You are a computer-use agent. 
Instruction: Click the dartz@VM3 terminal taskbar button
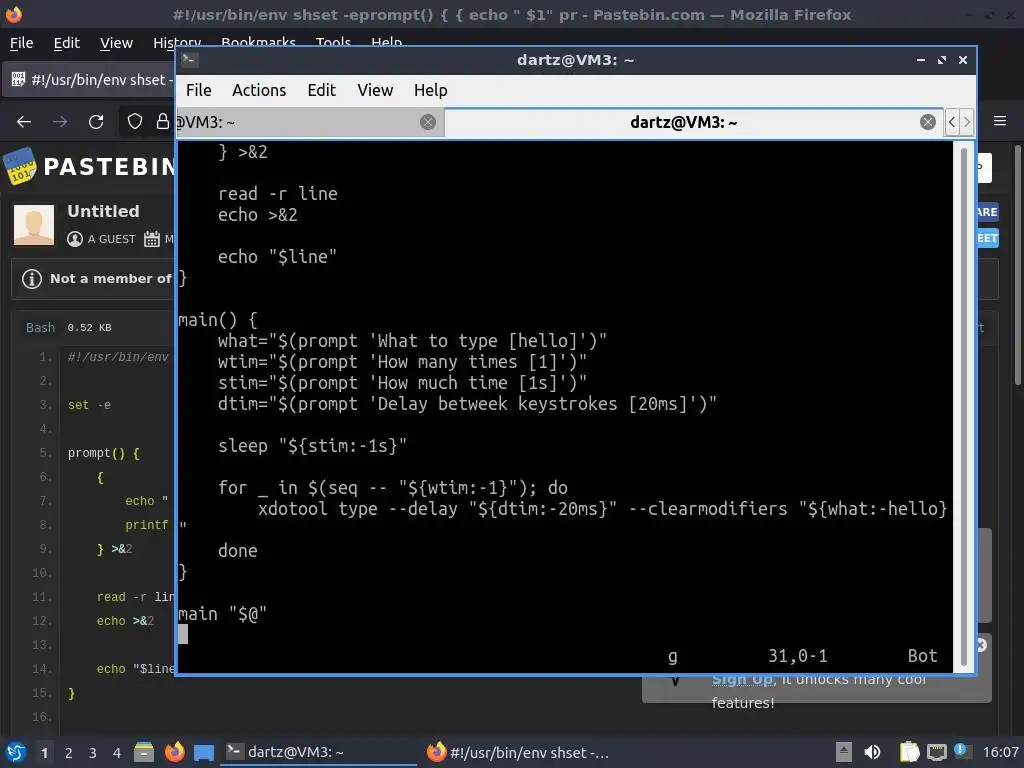click(320, 752)
